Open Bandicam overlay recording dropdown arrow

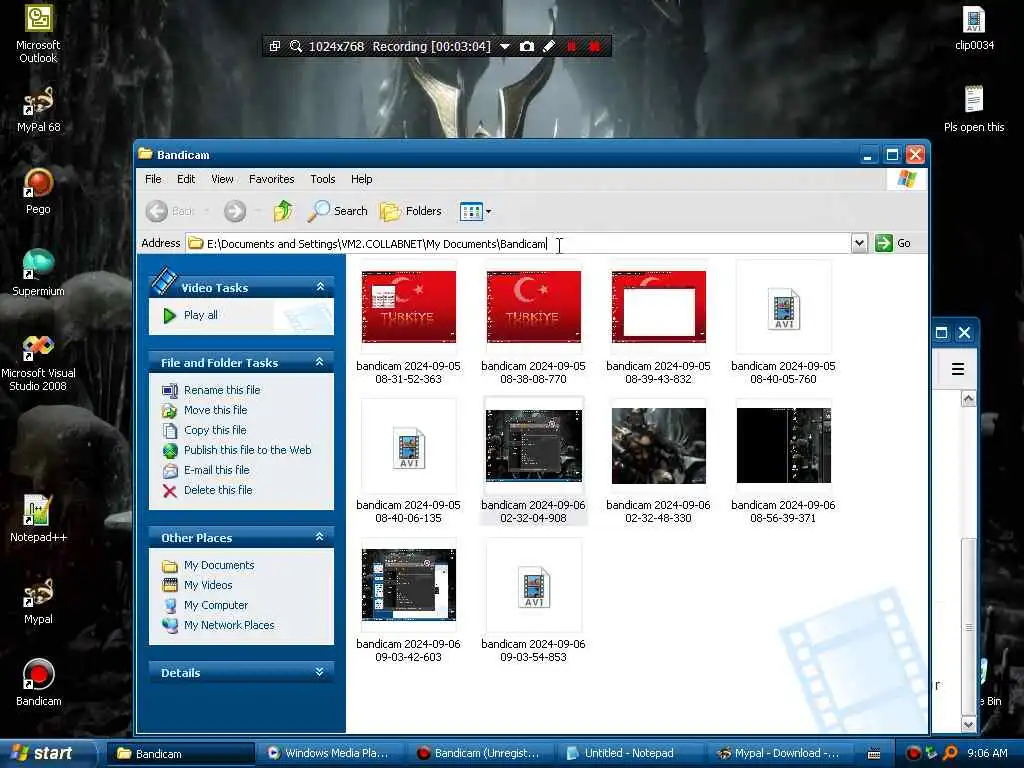pyautogui.click(x=505, y=46)
